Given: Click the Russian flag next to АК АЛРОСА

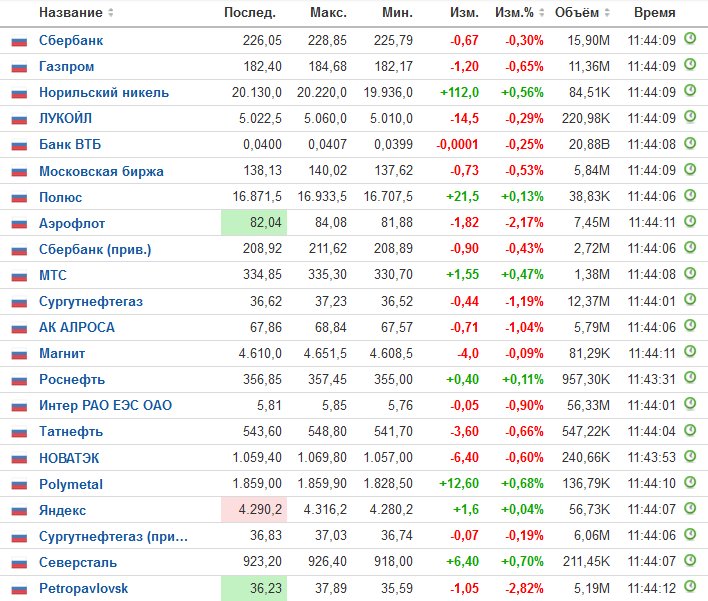Looking at the screenshot, I should point(19,328).
